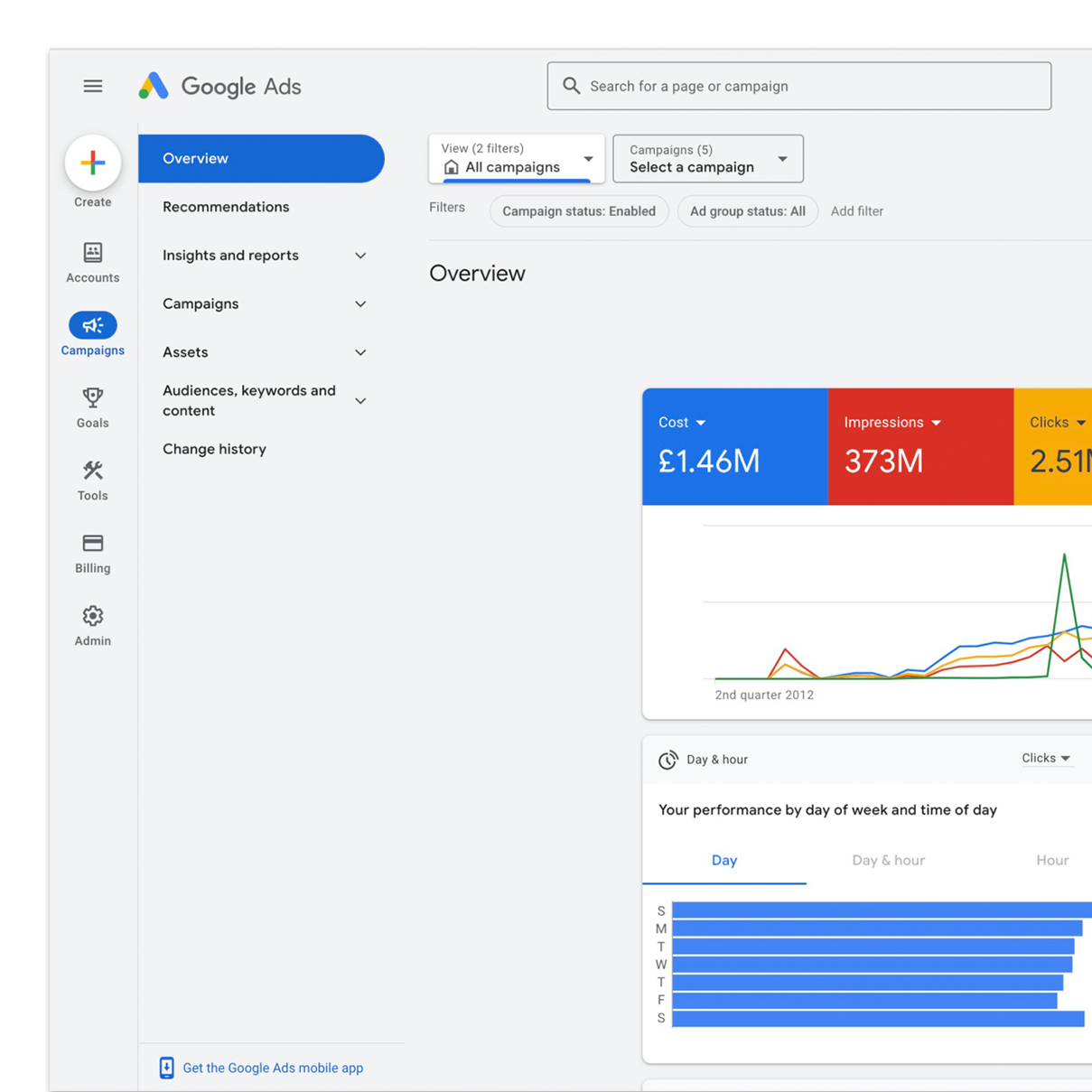This screenshot has width=1092, height=1092.
Task: Click the £1.46M cost value
Action: point(709,462)
